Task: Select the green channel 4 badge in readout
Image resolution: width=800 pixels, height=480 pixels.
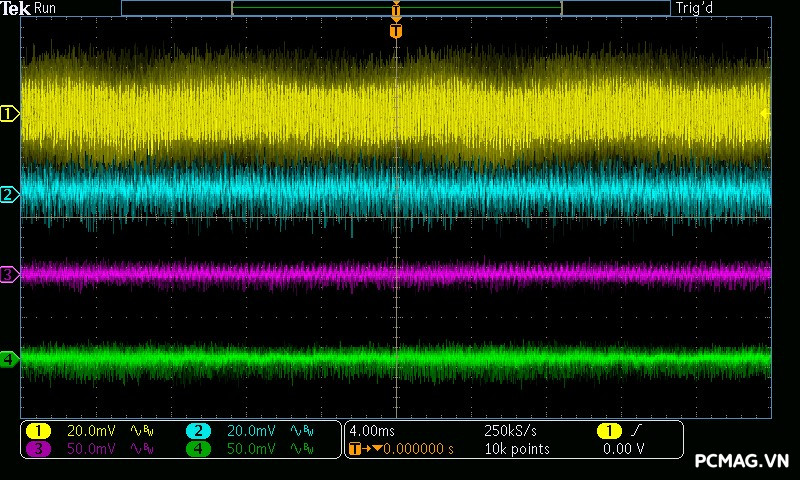Action: point(198,449)
